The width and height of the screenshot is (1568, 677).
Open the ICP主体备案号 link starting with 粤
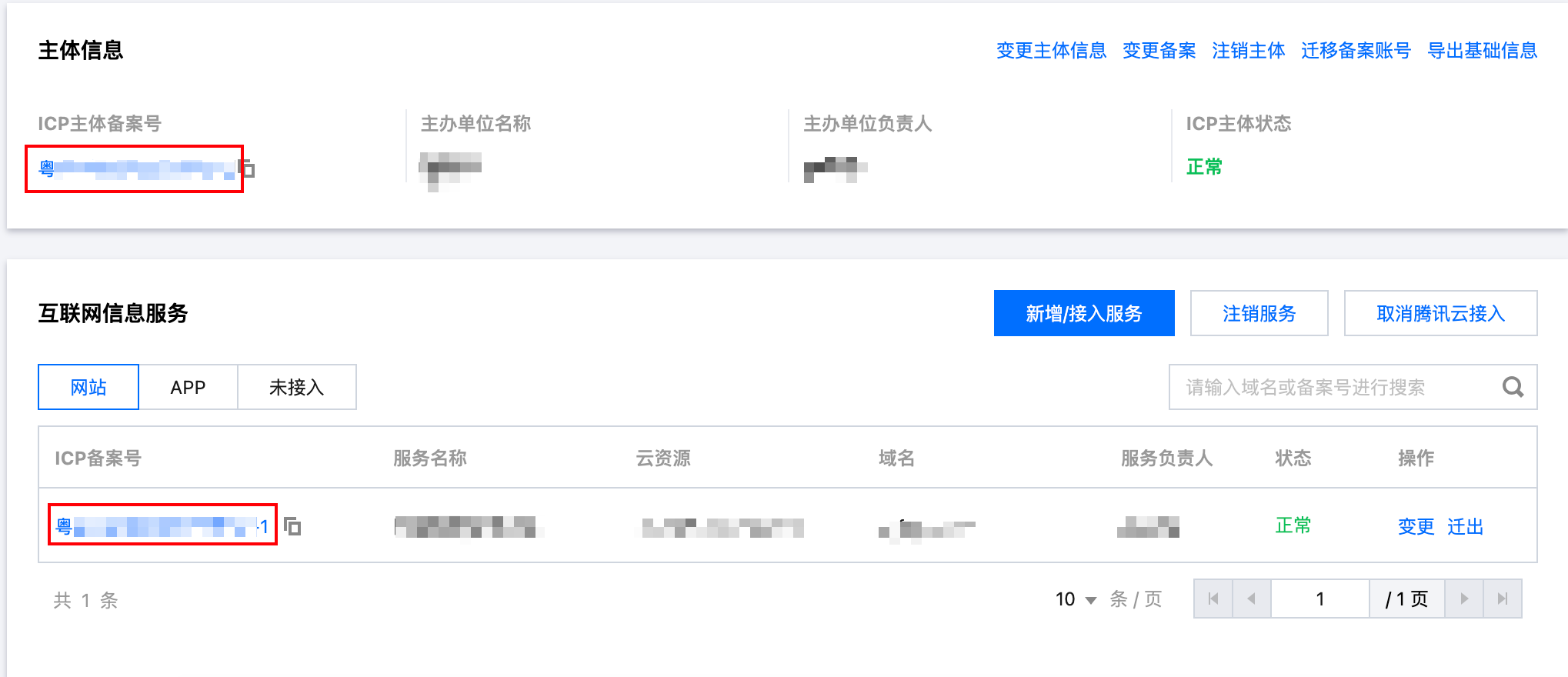(137, 168)
